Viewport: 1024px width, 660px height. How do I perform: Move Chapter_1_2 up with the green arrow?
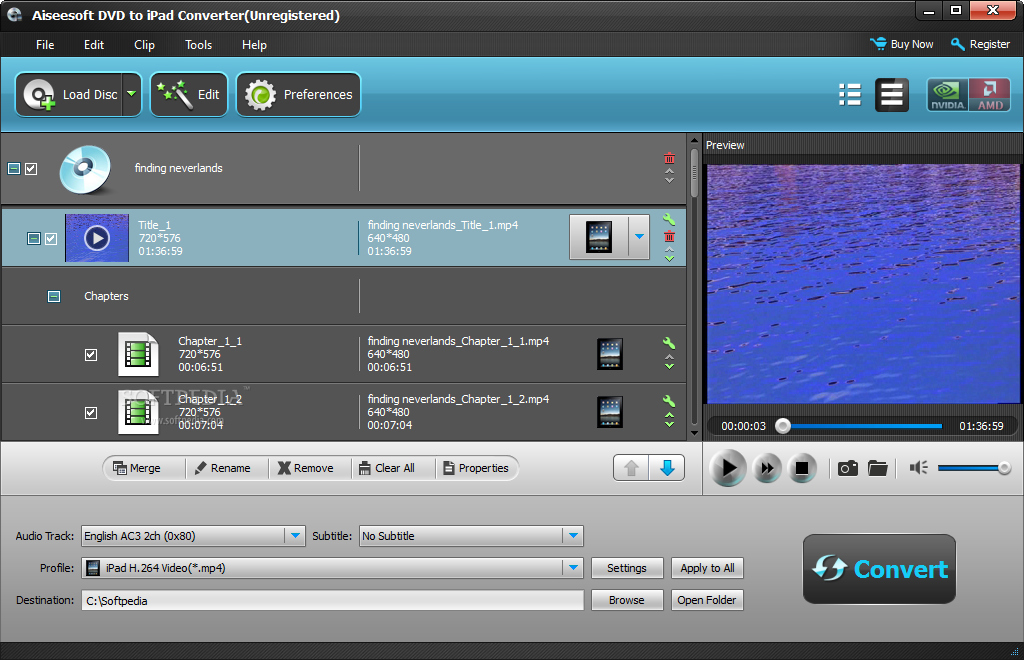(x=669, y=415)
